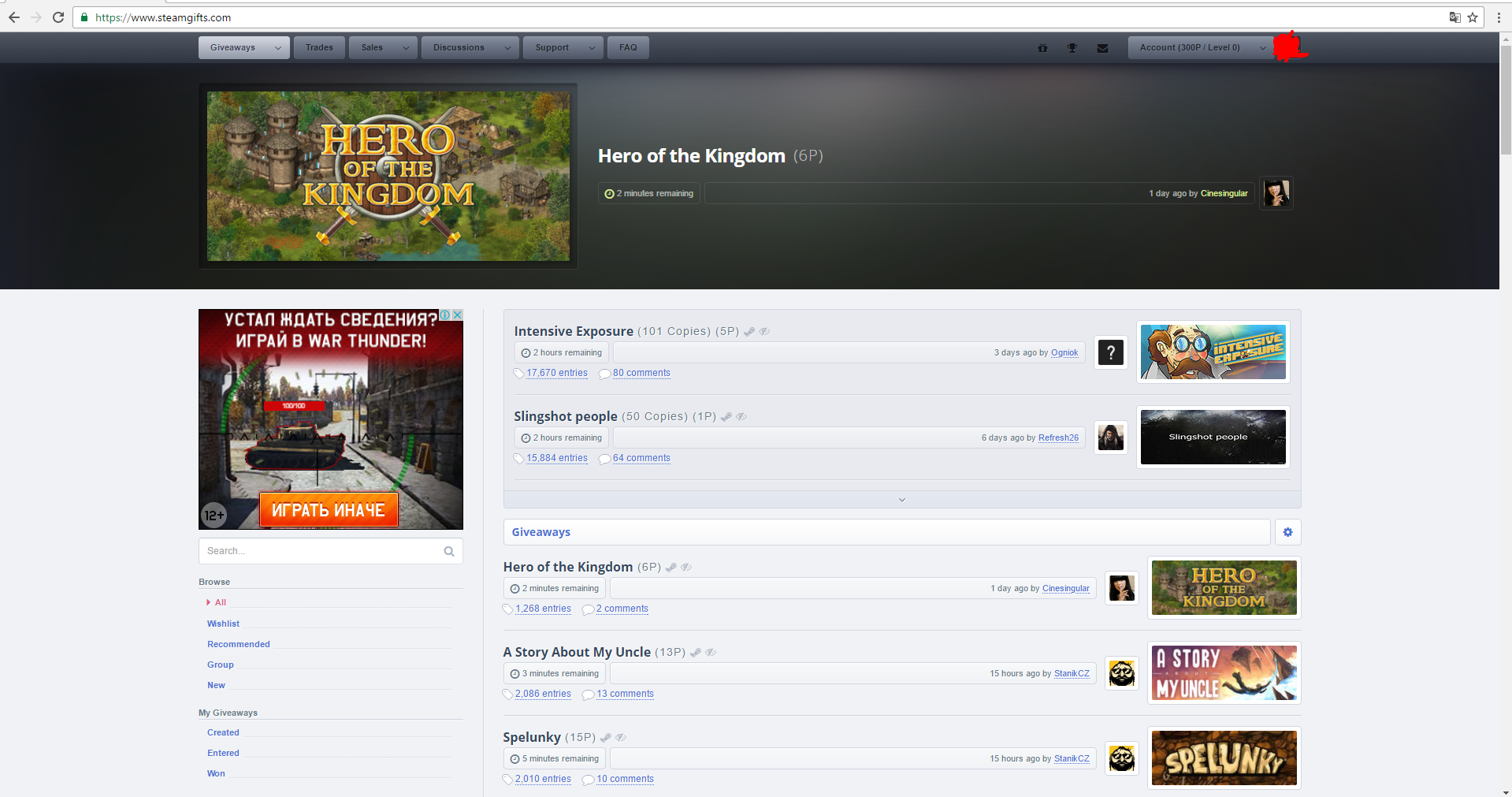Browse Recommended giveaways
This screenshot has height=797, width=1512.
239,644
